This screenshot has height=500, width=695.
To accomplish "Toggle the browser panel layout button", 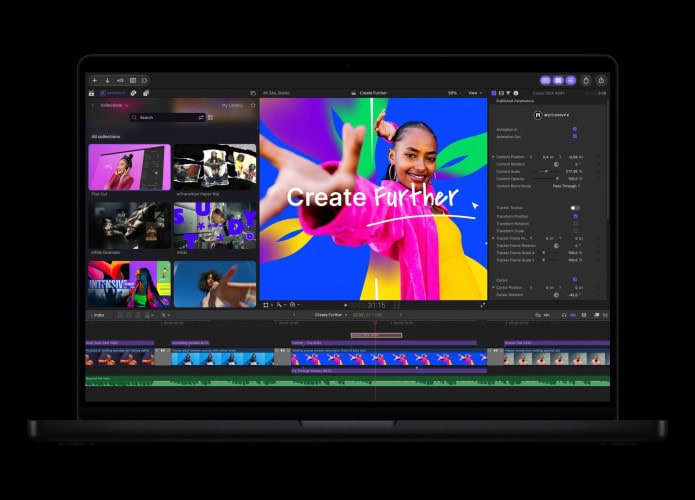I will [x=546, y=80].
